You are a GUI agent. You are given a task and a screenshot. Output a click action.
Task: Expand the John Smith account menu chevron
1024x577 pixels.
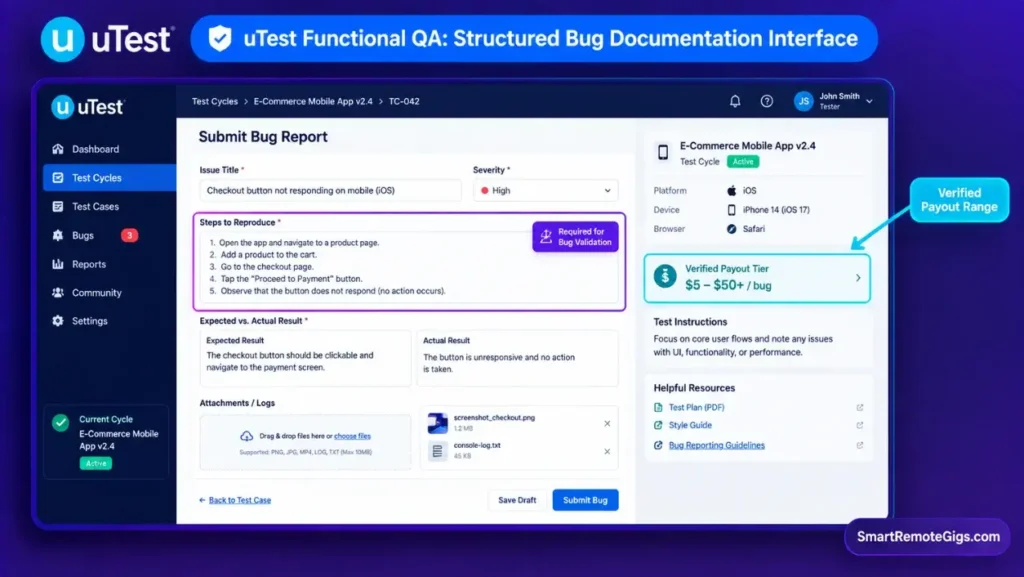pyautogui.click(x=869, y=101)
